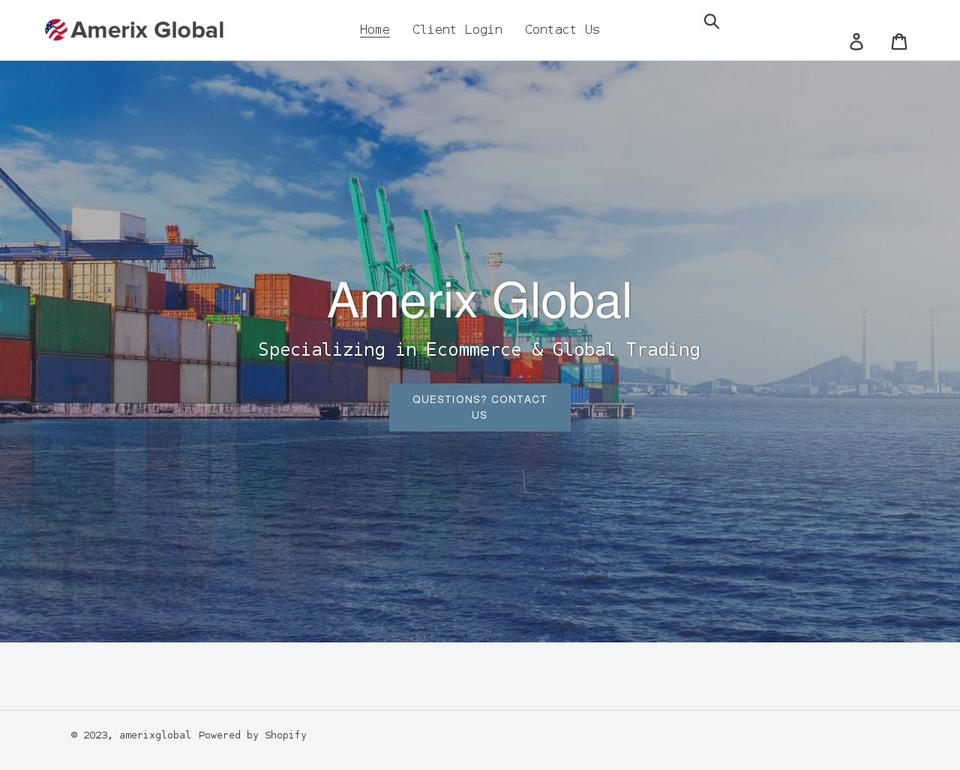This screenshot has width=960, height=770.
Task: Open the search magnifier icon
Action: pos(711,21)
